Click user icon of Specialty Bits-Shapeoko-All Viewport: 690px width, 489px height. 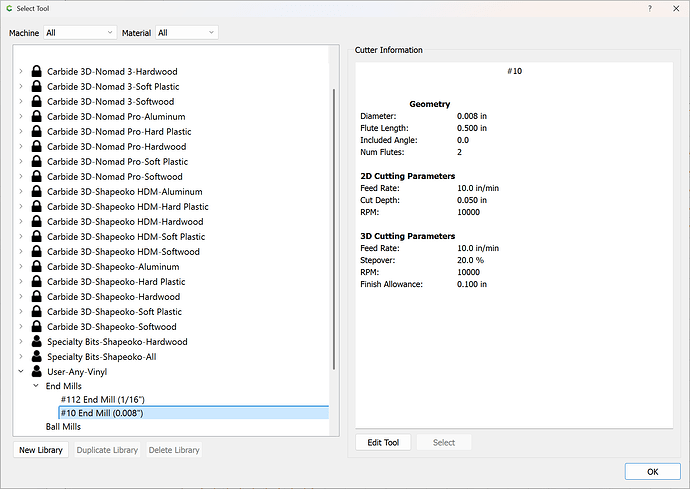coord(37,356)
